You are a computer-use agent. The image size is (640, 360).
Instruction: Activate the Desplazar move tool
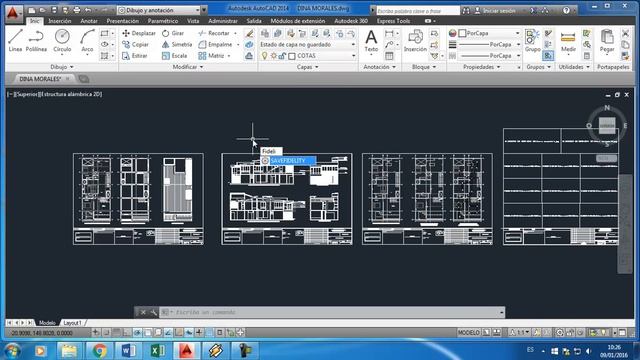tap(139, 33)
